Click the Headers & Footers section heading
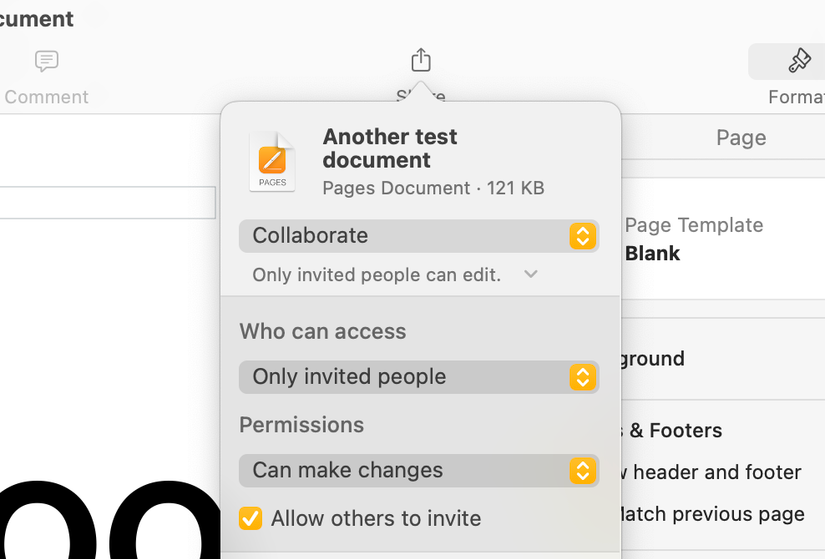The height and width of the screenshot is (559, 825). click(x=672, y=430)
